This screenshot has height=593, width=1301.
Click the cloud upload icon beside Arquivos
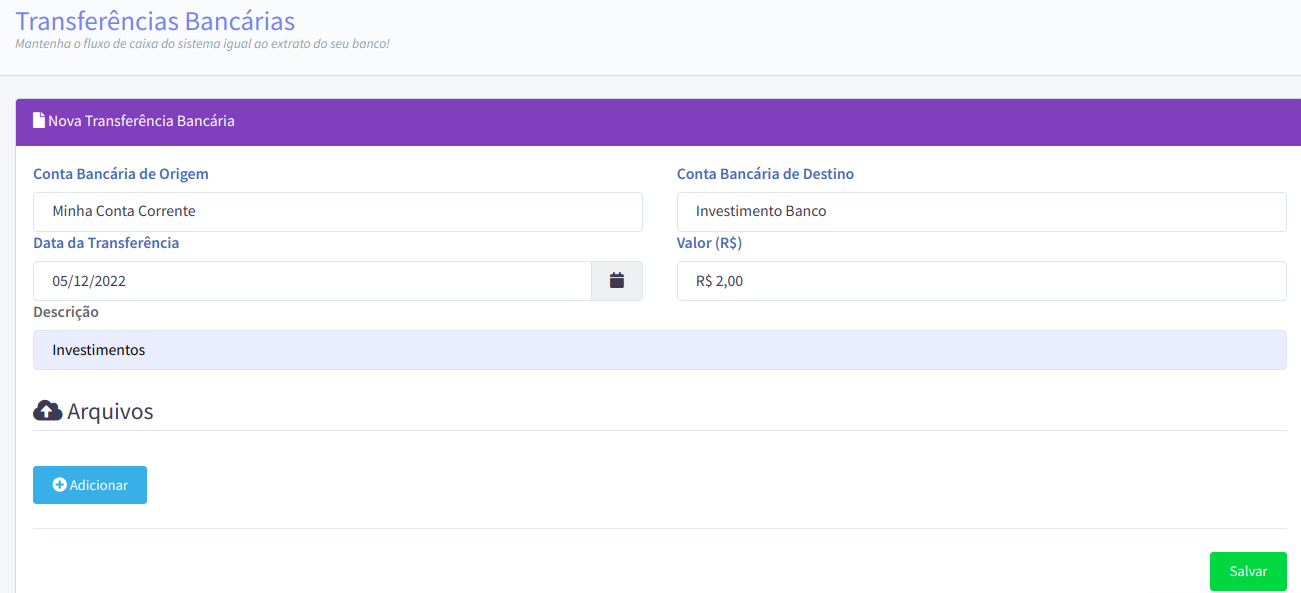tap(48, 411)
